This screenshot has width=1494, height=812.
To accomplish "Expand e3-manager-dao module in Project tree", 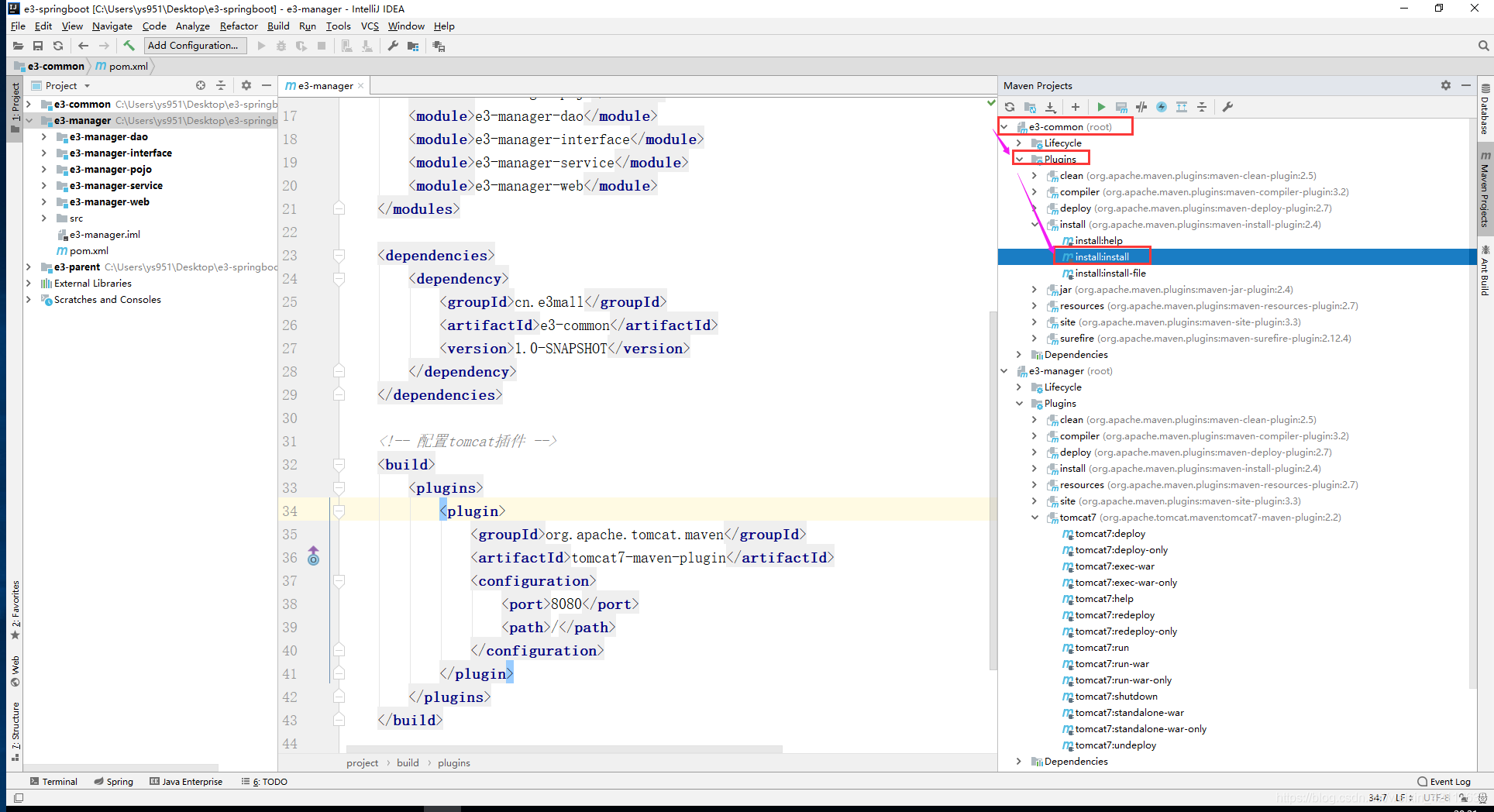I will [x=44, y=137].
